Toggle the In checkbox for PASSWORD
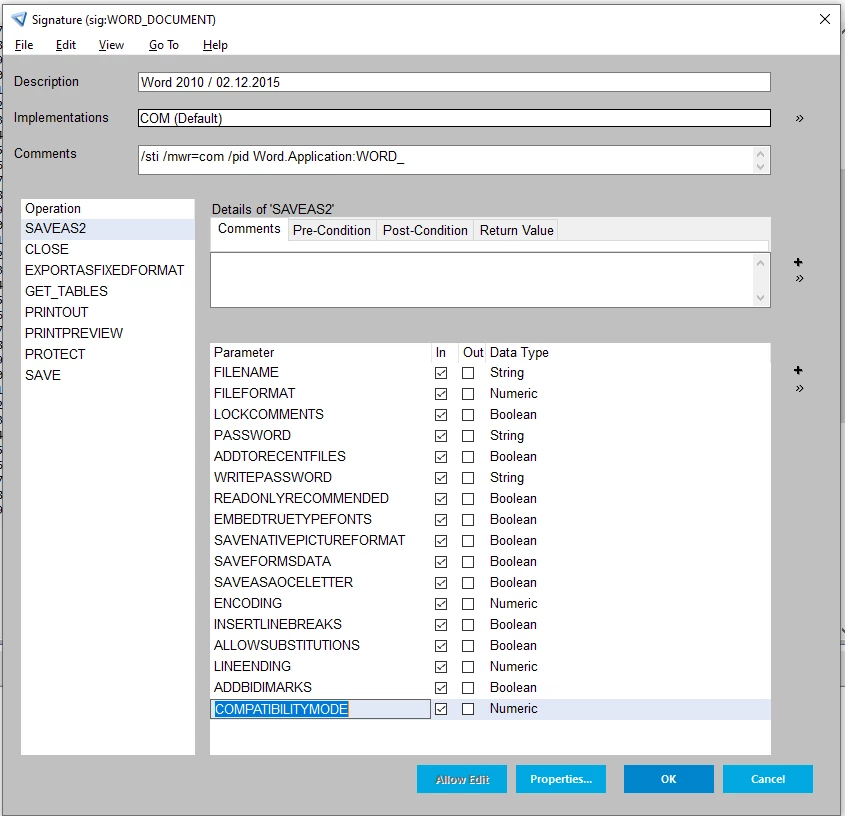 (x=441, y=436)
